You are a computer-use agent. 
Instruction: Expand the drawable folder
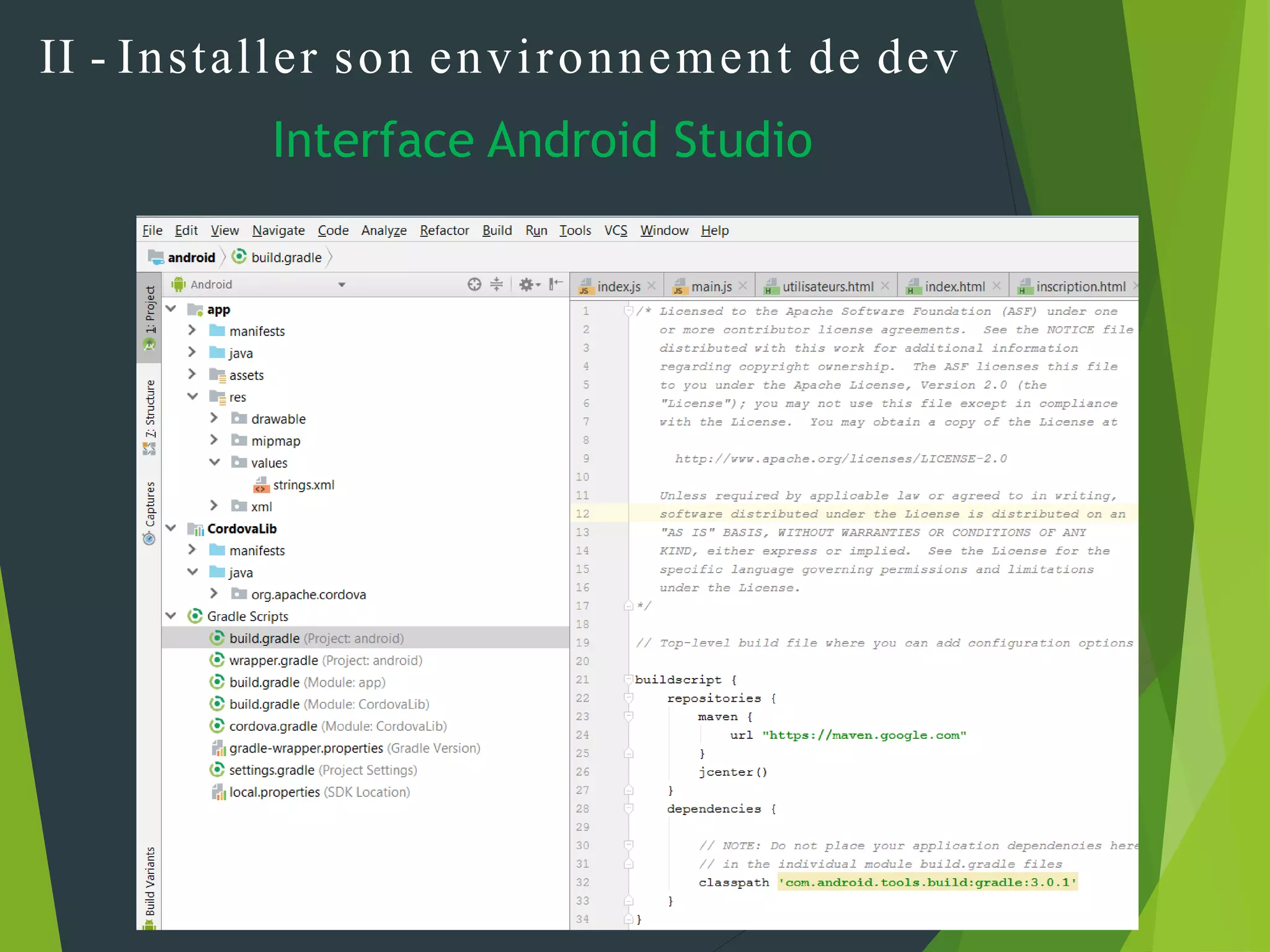[x=214, y=418]
